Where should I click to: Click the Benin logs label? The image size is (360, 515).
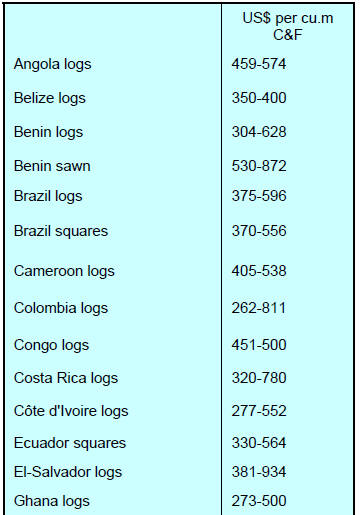48,132
